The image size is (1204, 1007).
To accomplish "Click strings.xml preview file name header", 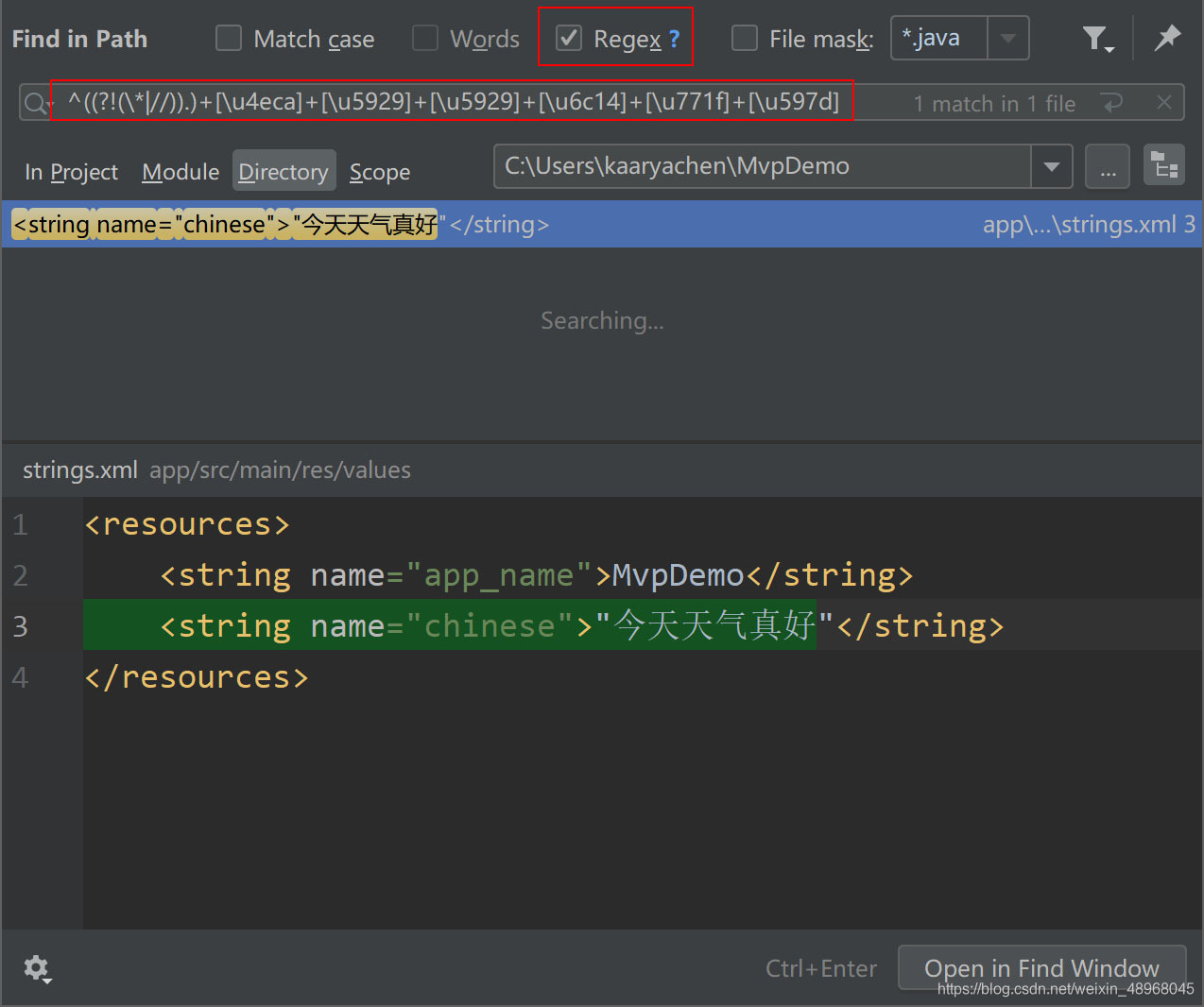I will point(80,469).
